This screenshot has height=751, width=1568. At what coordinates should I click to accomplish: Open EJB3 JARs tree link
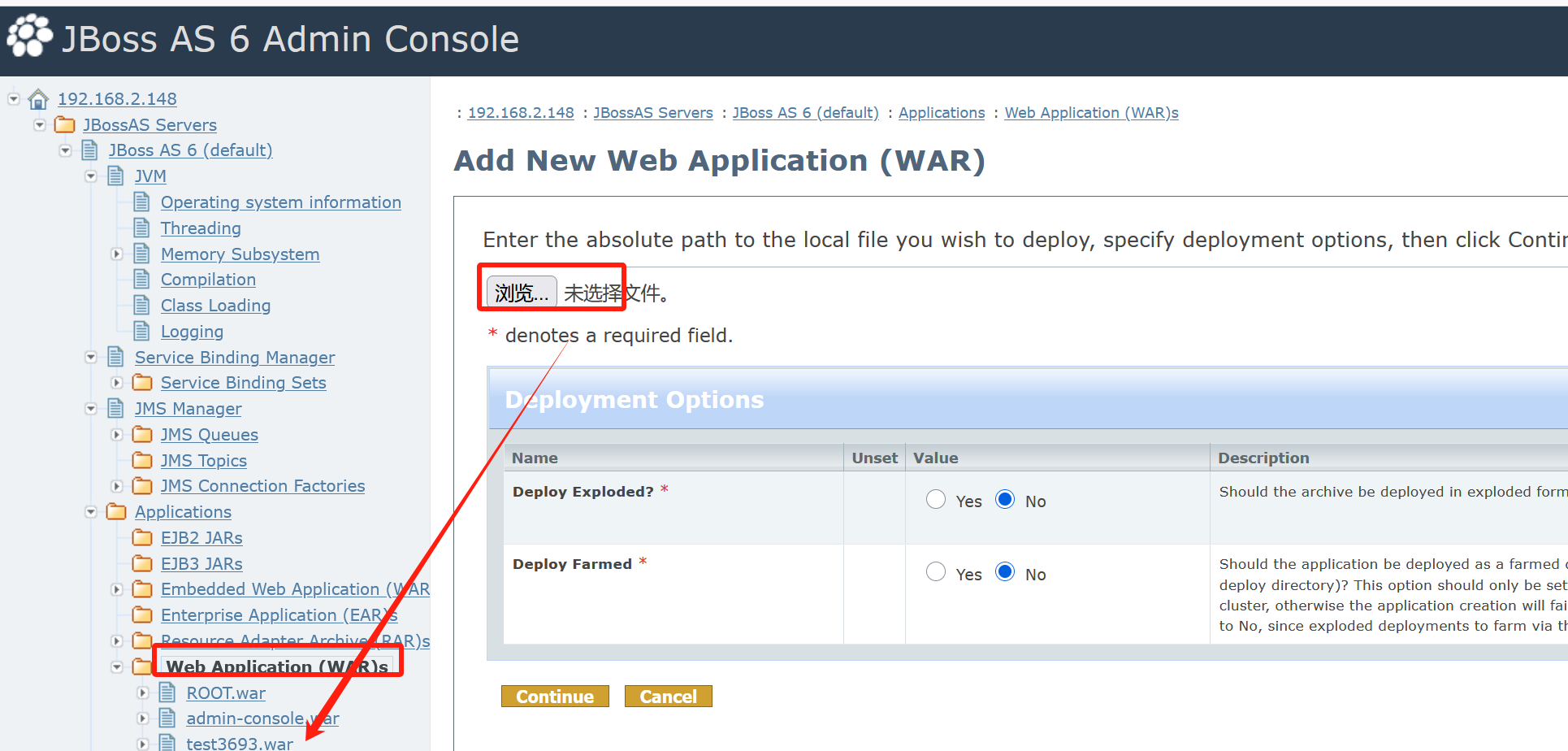pyautogui.click(x=201, y=564)
